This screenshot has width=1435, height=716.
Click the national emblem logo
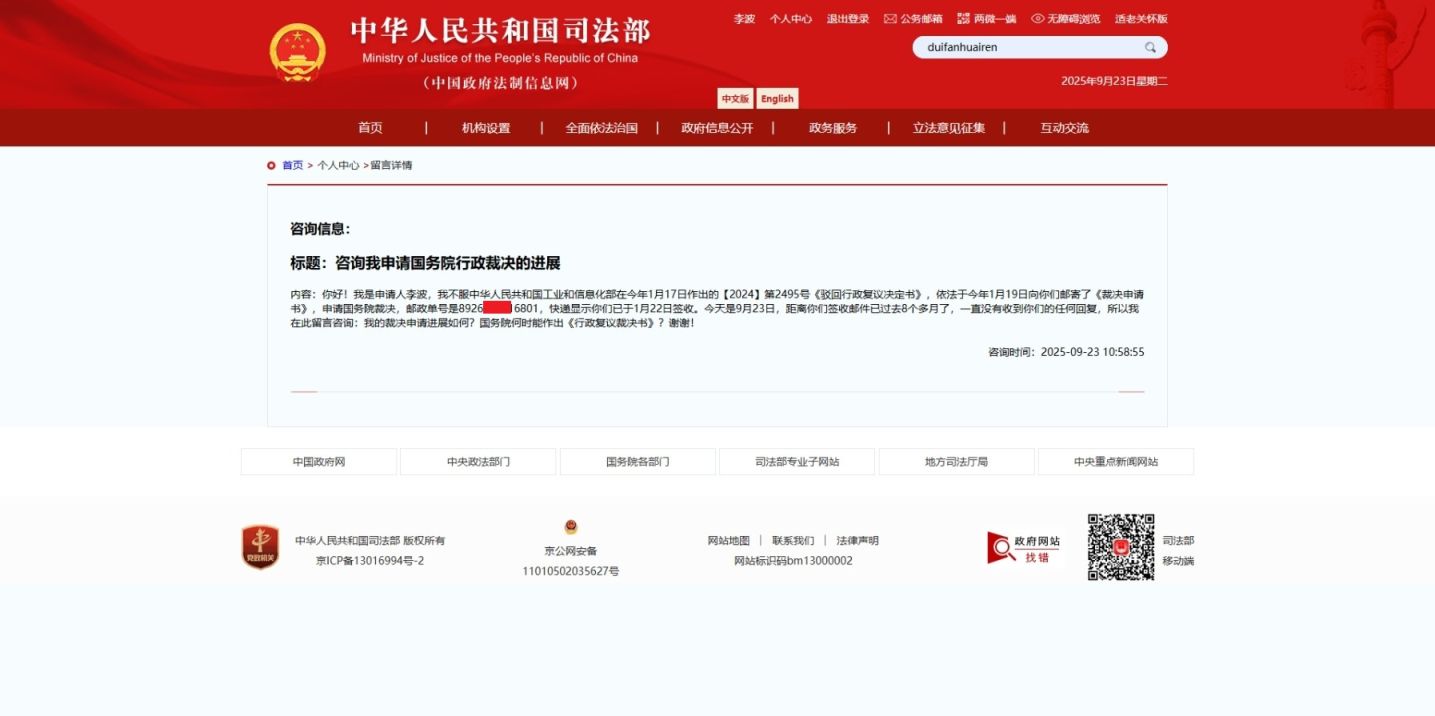coord(297,52)
